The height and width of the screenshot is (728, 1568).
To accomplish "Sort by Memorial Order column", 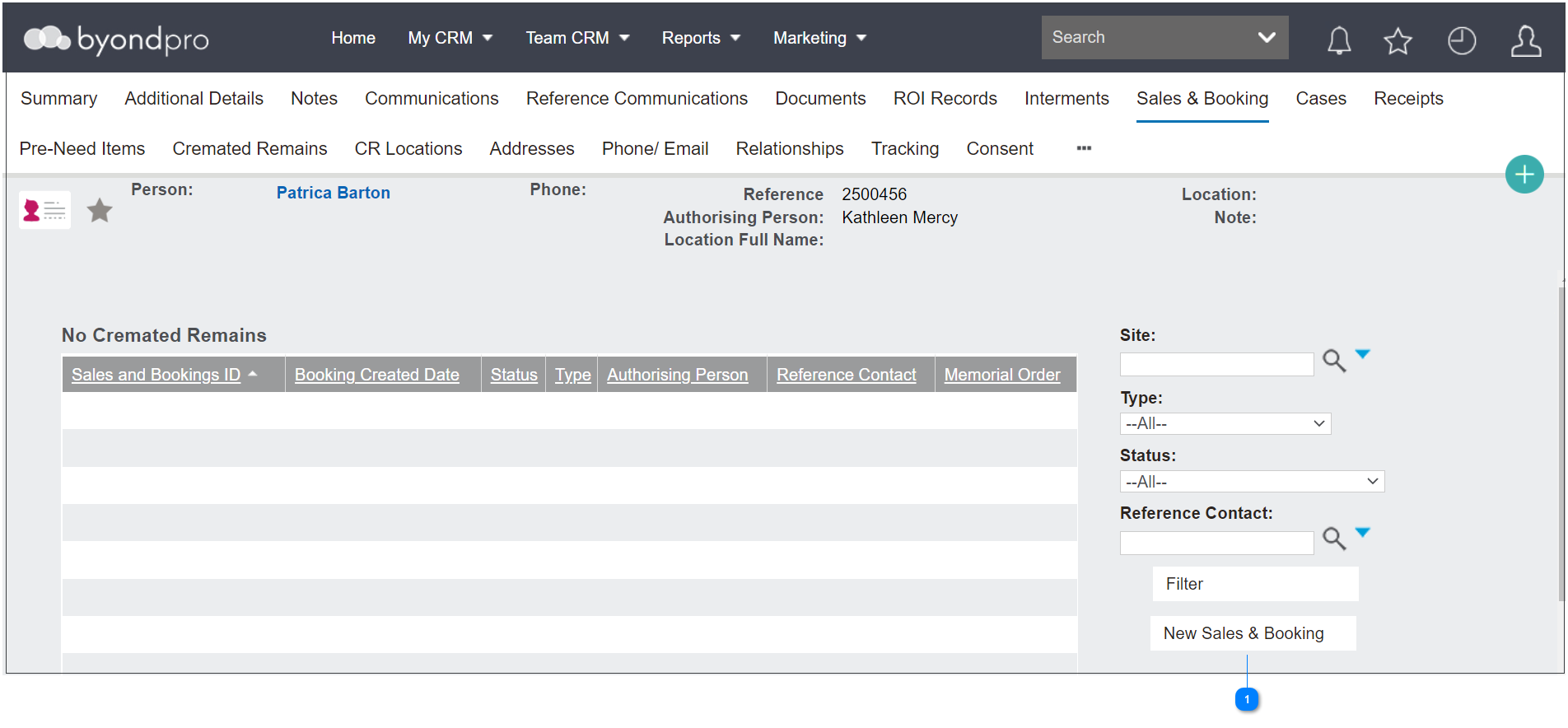I will [1002, 375].
